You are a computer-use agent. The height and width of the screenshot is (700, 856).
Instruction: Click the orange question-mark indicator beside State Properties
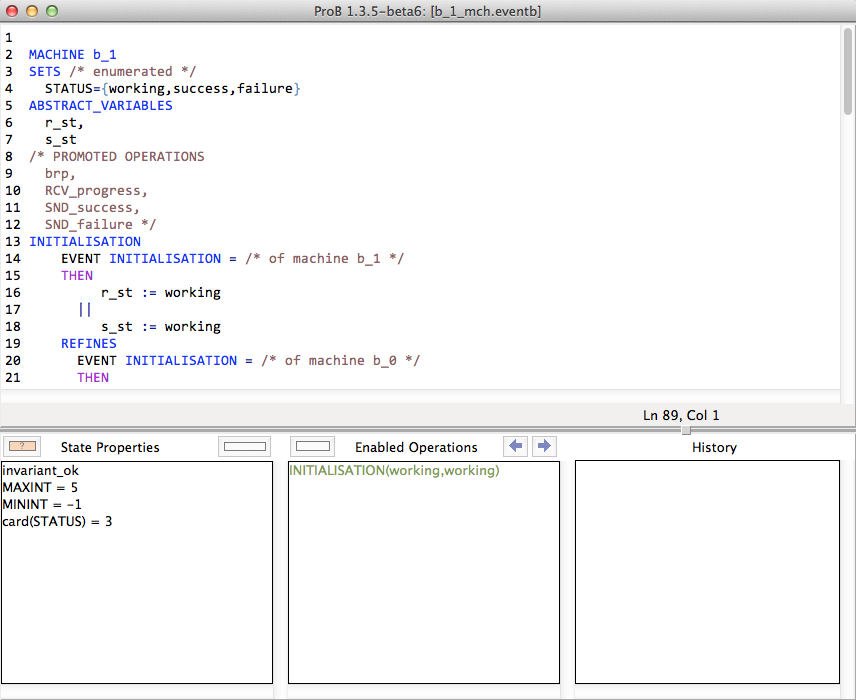point(21,446)
